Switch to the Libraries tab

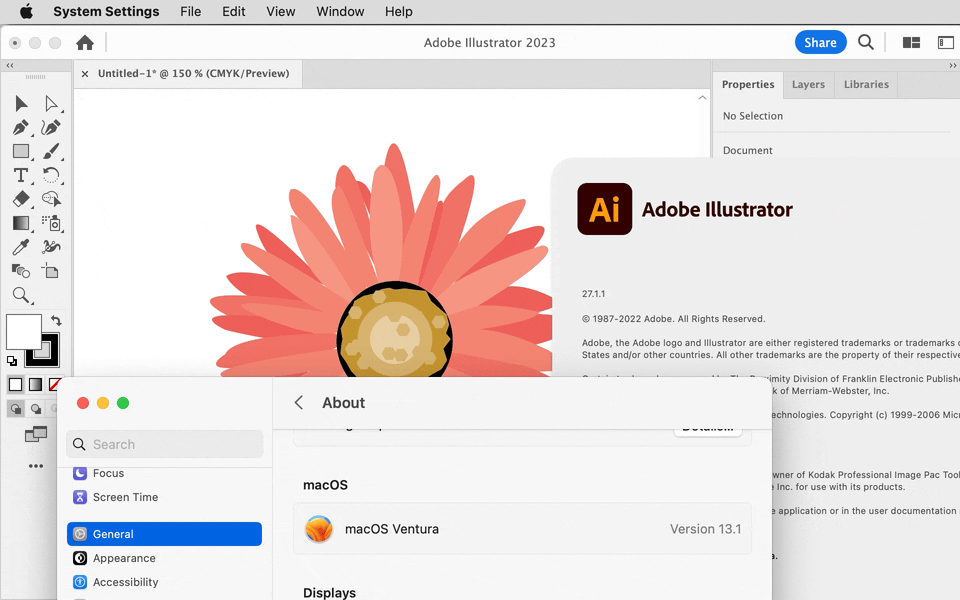866,84
